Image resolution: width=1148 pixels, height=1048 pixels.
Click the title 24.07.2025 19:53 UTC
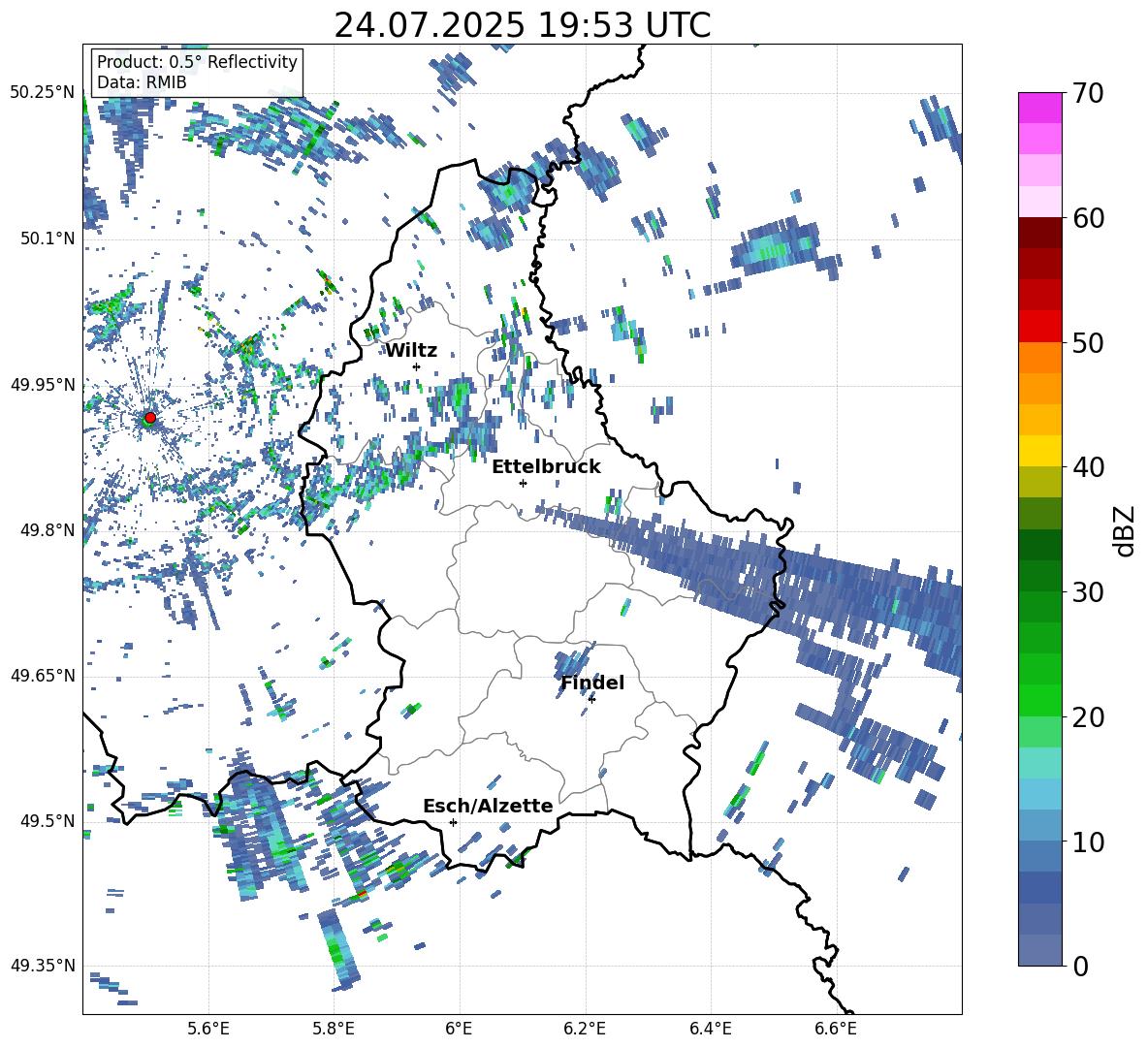coord(522,25)
